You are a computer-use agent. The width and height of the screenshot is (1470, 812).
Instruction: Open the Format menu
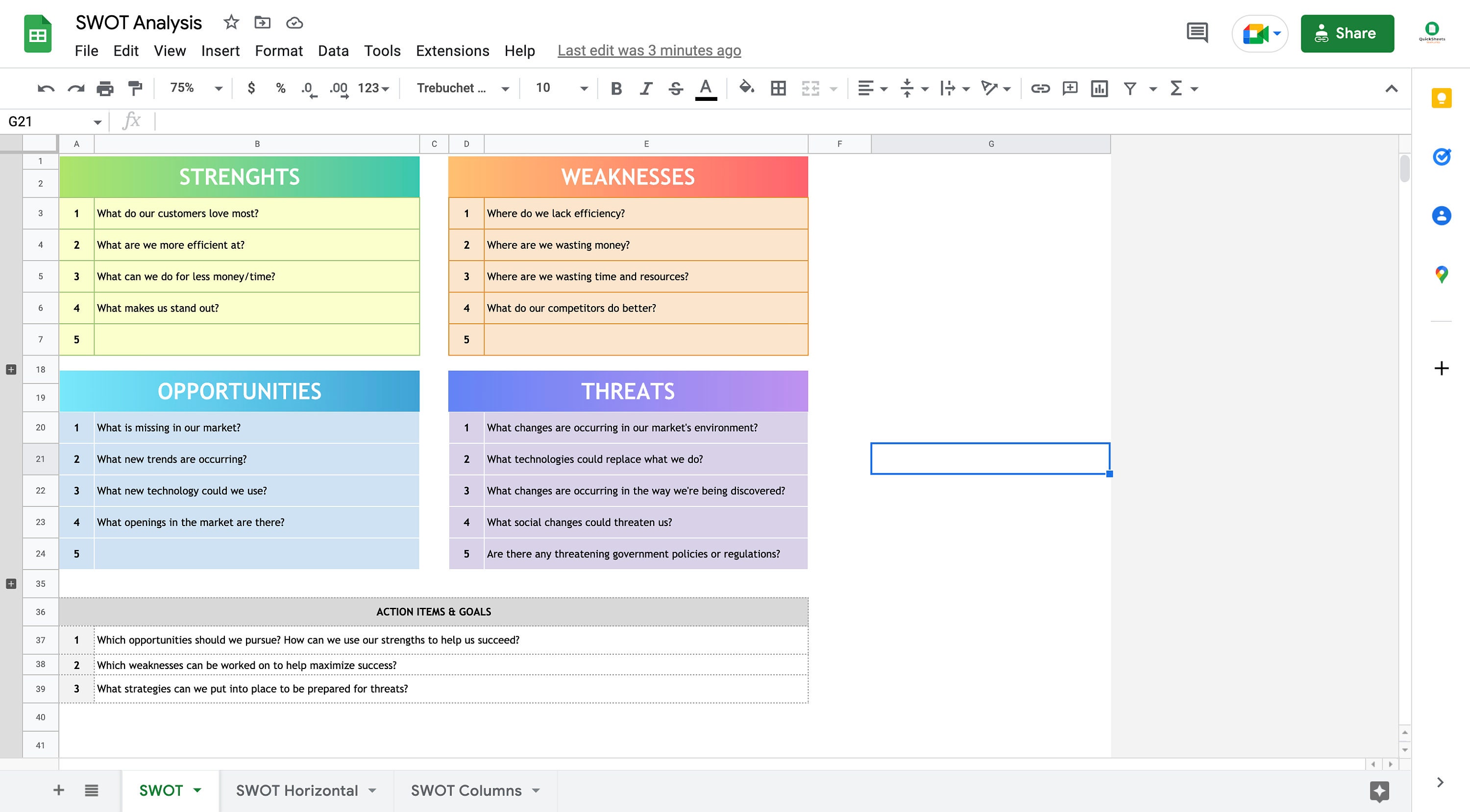click(x=279, y=51)
